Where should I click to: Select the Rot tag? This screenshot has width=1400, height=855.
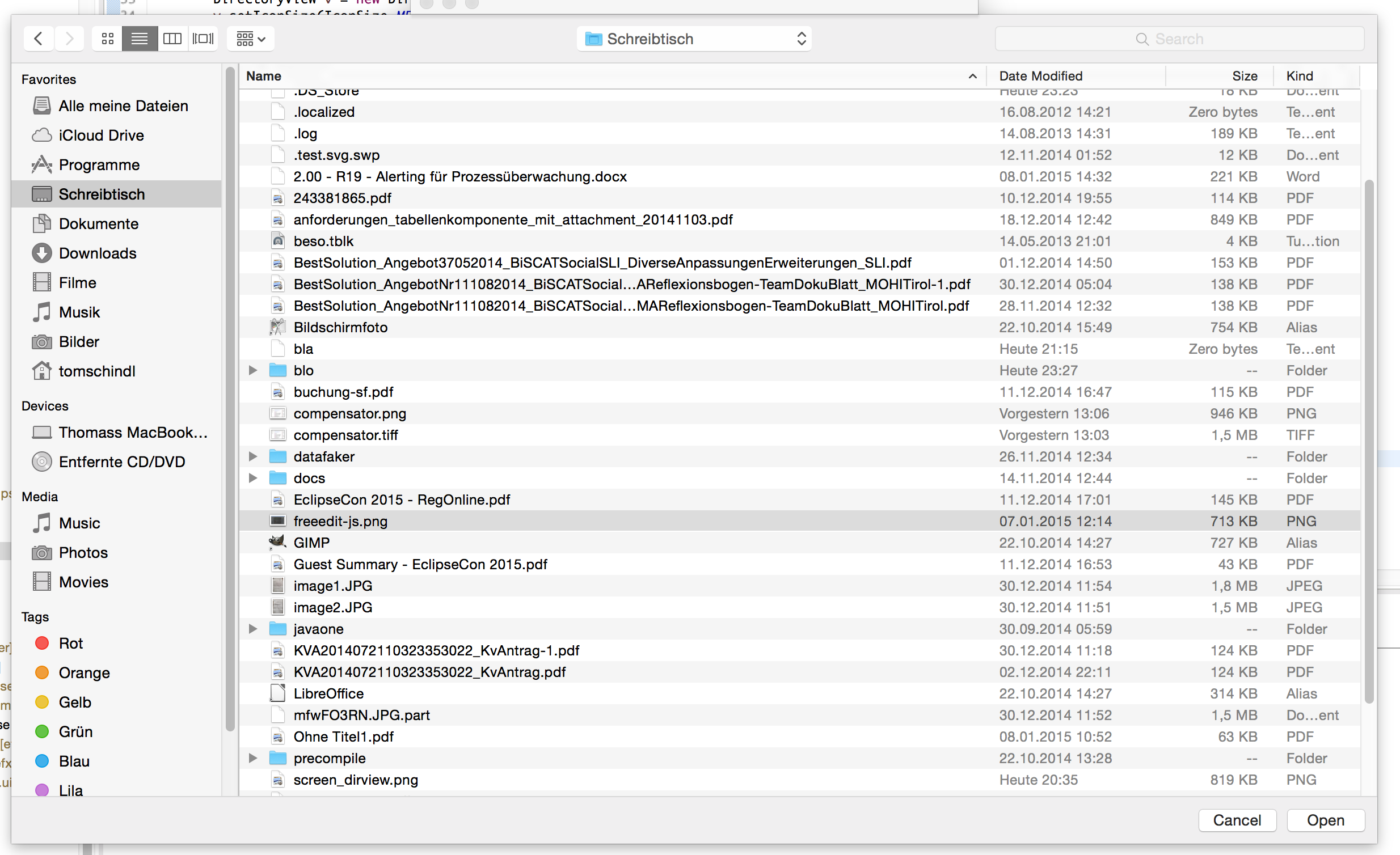pos(116,644)
